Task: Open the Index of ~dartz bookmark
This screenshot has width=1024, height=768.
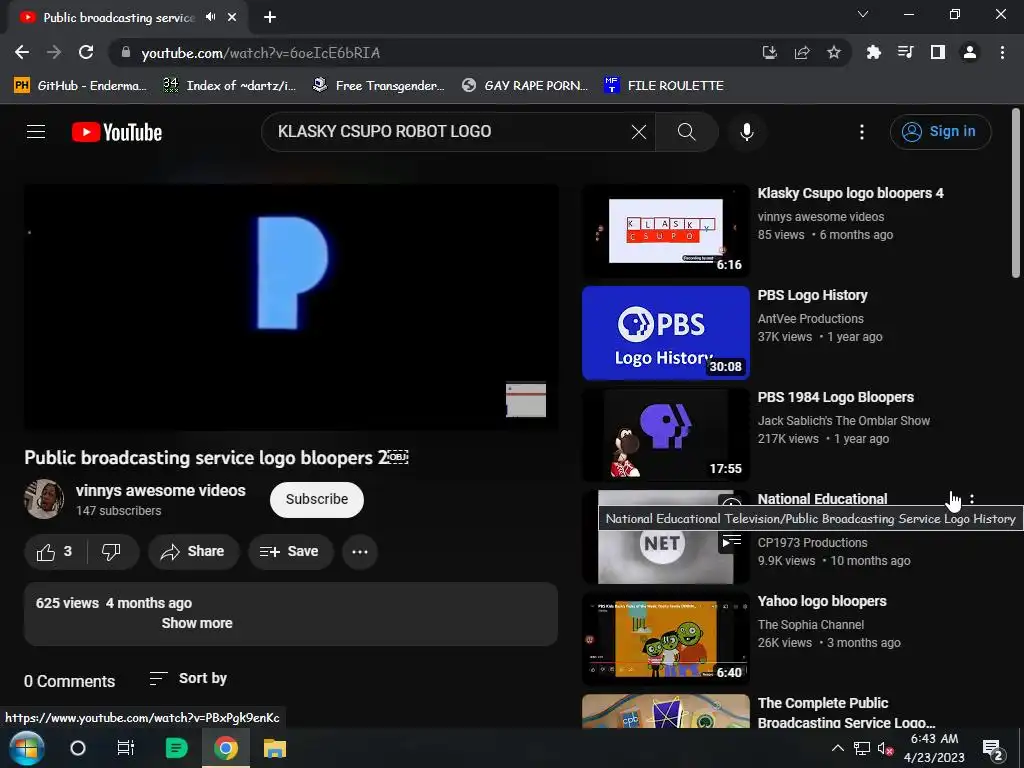Action: tap(229, 86)
